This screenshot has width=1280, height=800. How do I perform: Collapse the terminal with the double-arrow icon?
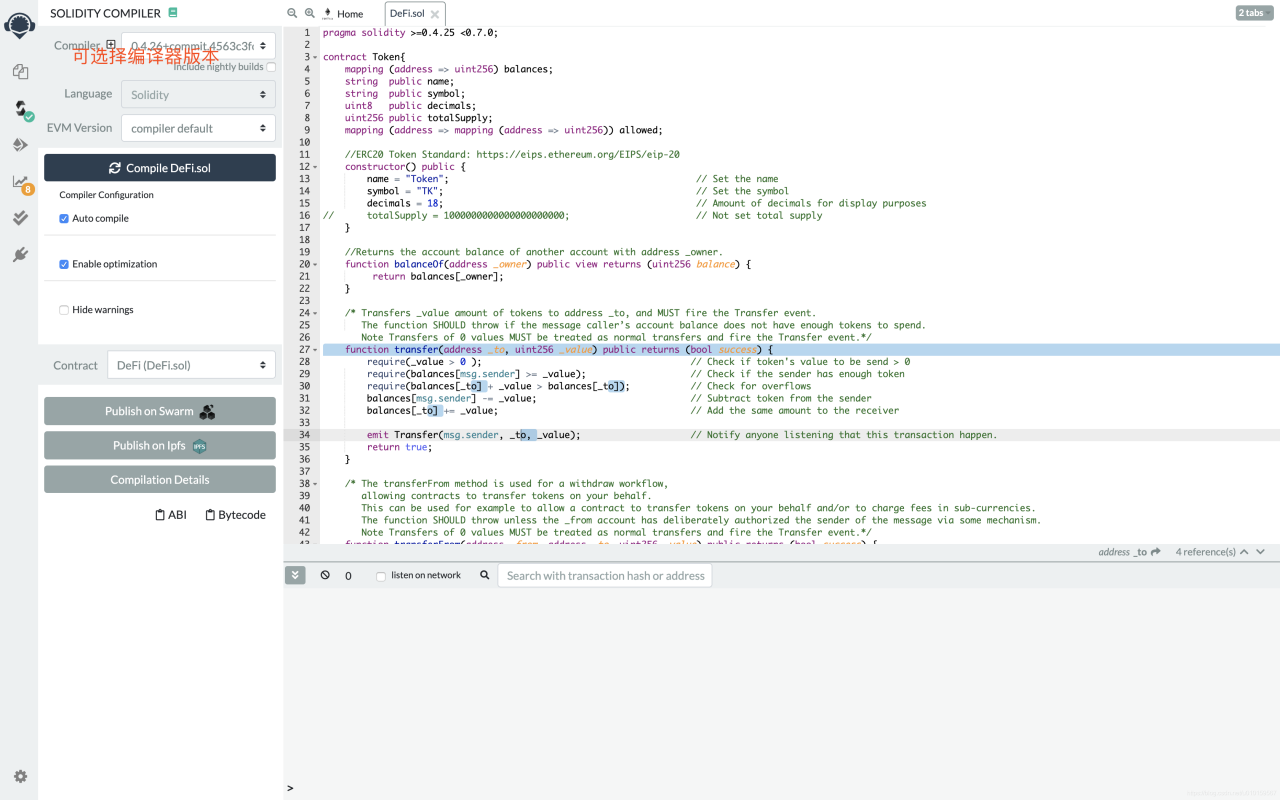pyautogui.click(x=294, y=575)
